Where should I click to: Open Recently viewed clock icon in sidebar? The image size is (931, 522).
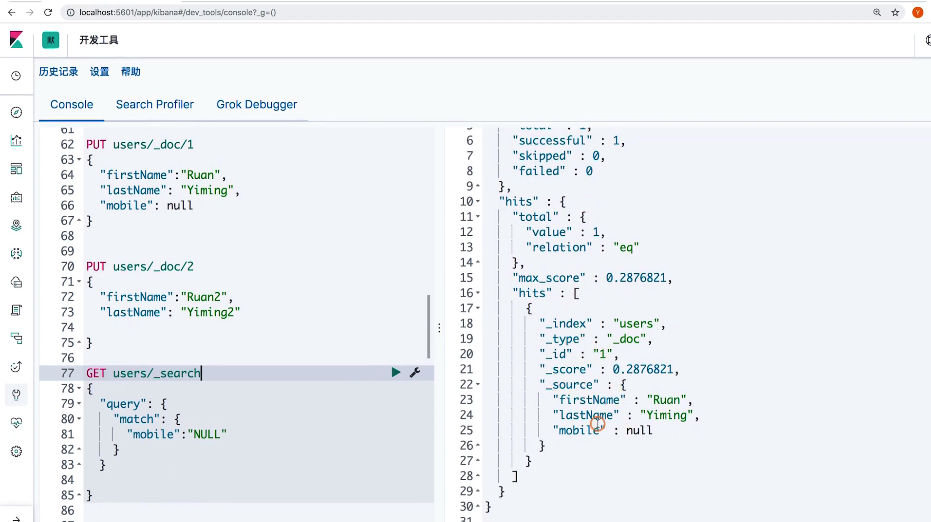[16, 76]
